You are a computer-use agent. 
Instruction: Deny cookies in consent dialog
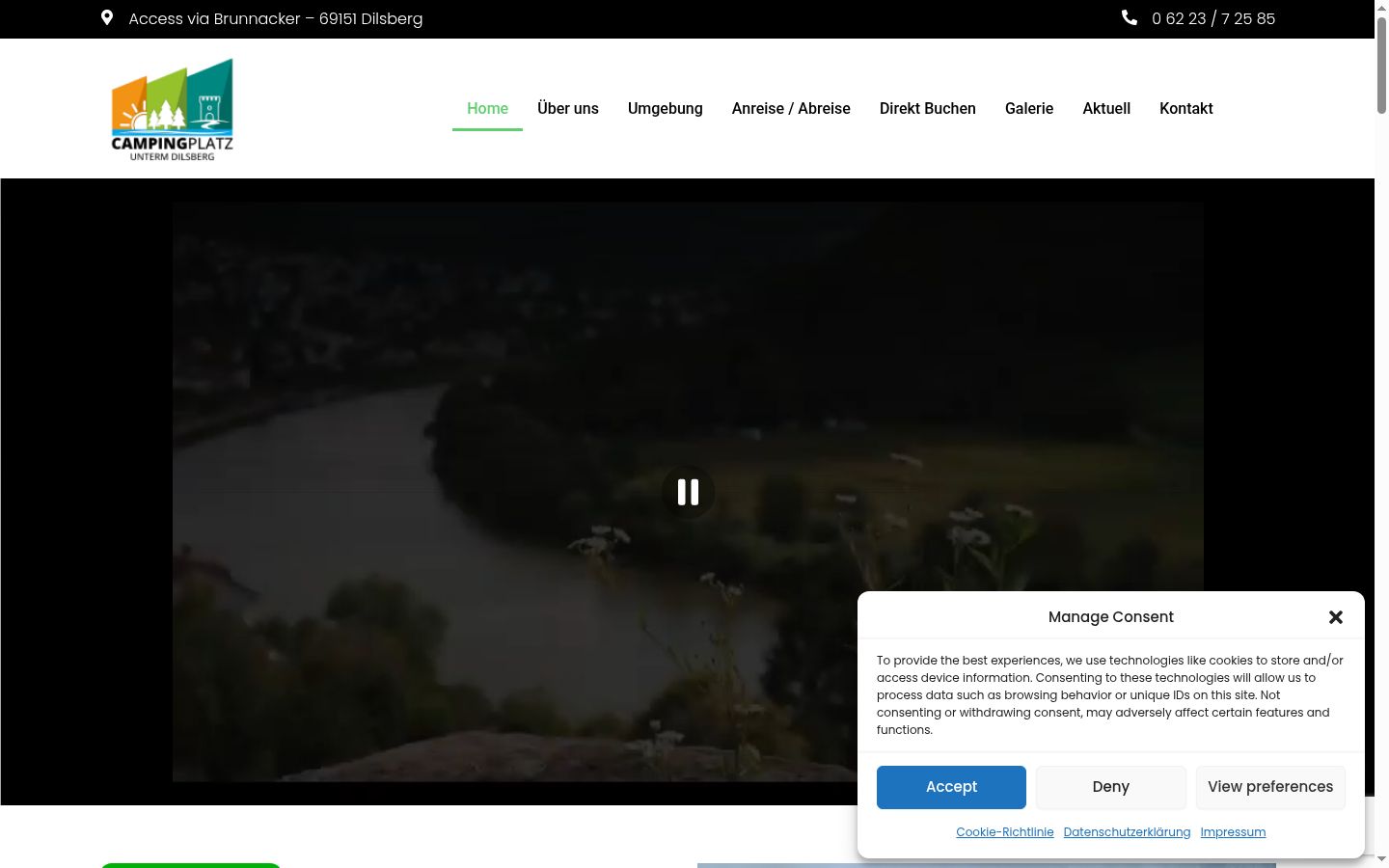coord(1111,787)
